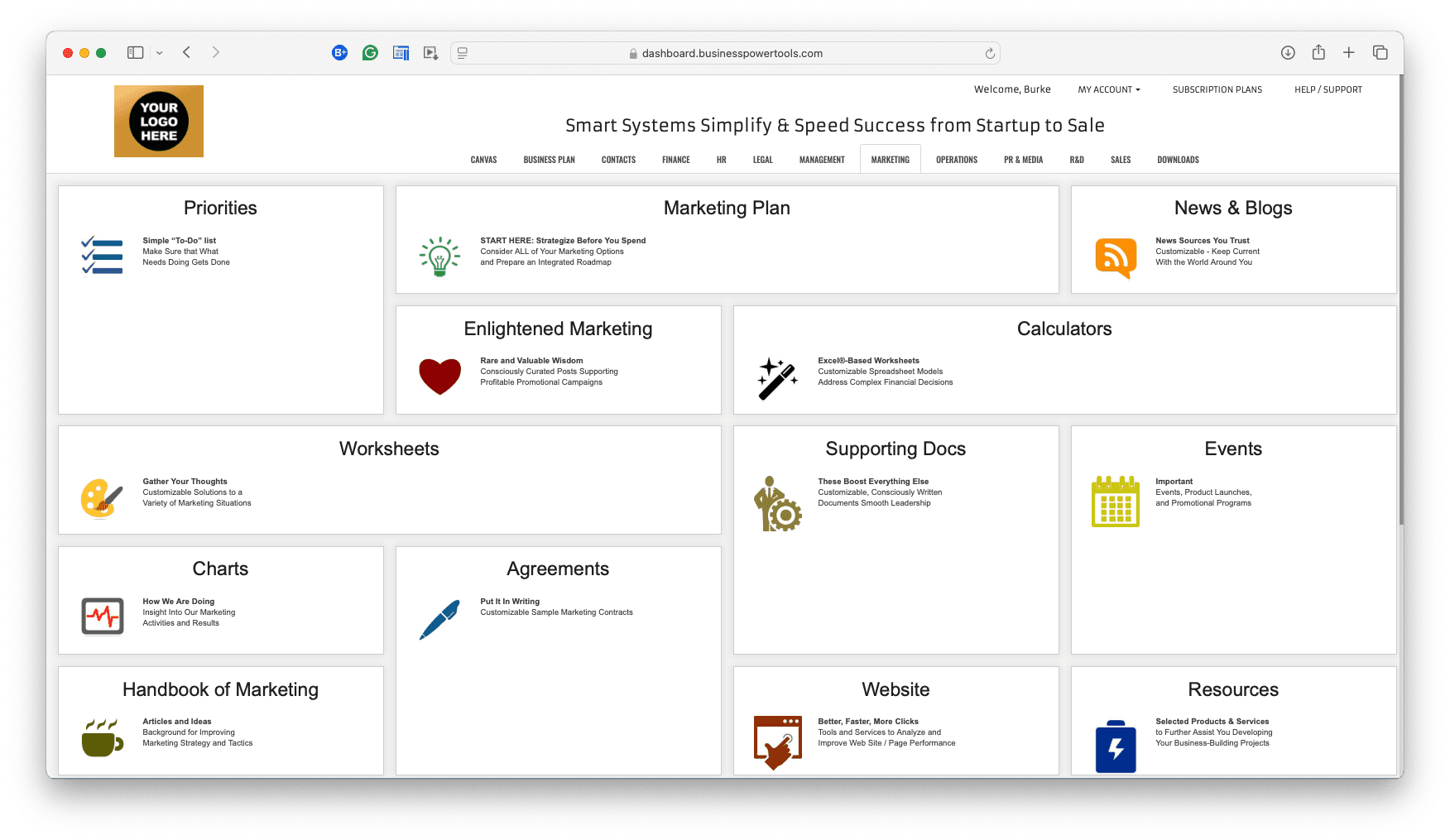This screenshot has width=1450, height=840.
Task: Click the Handbook of Marketing coffee cup icon
Action: pos(103,737)
